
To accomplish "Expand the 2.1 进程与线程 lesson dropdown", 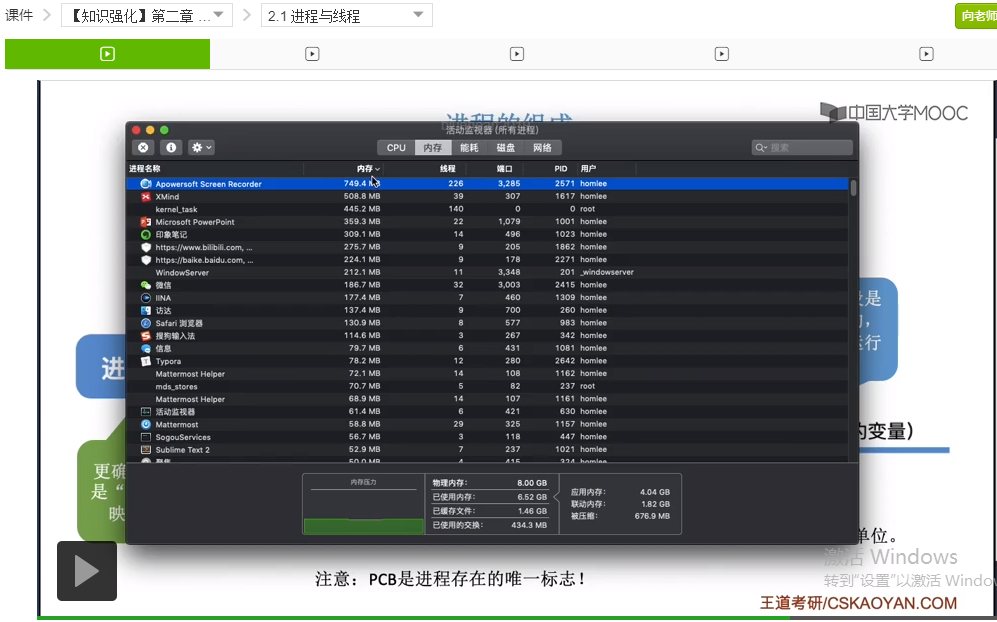I will coord(347,15).
